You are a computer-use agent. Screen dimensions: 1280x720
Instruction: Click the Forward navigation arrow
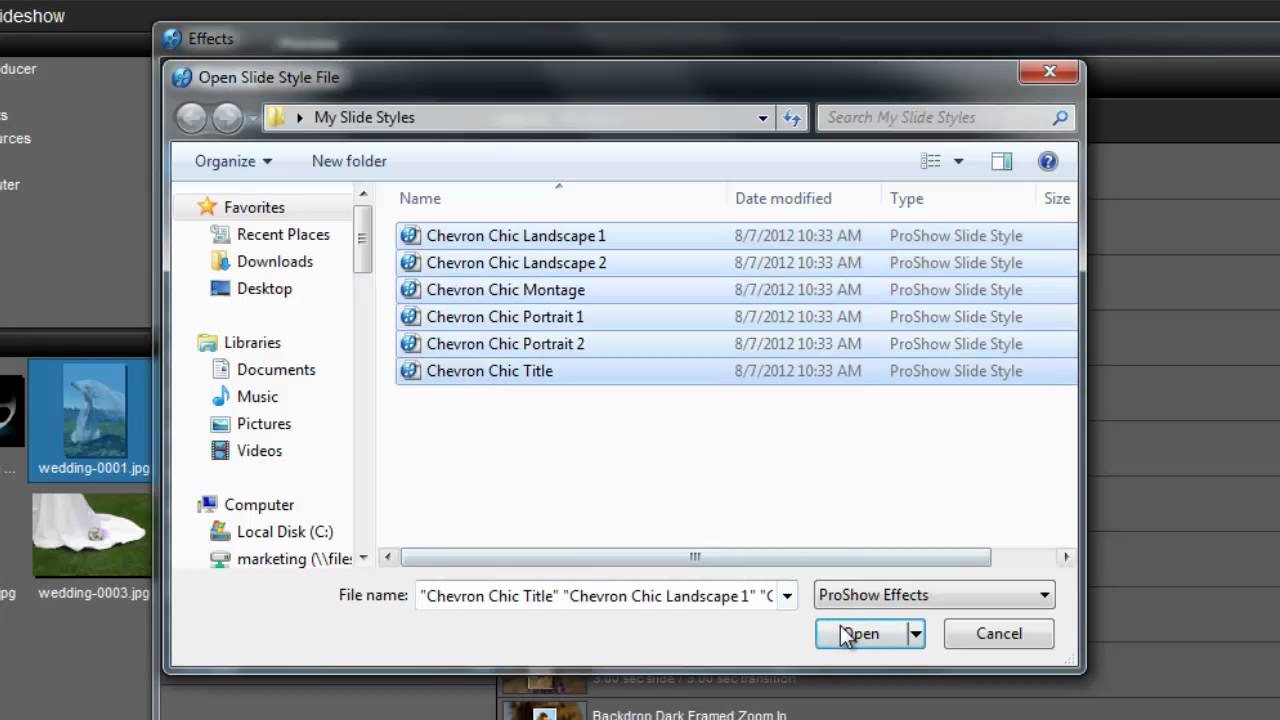click(x=227, y=118)
